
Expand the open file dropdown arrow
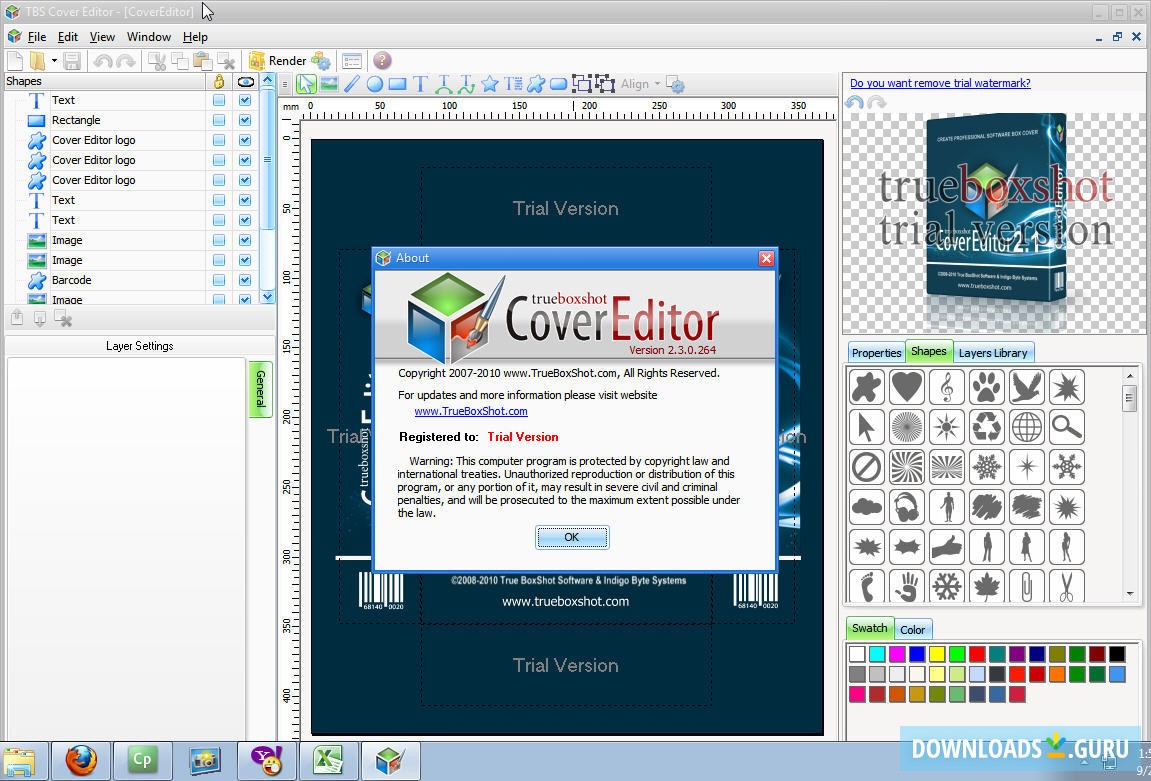tap(54, 61)
